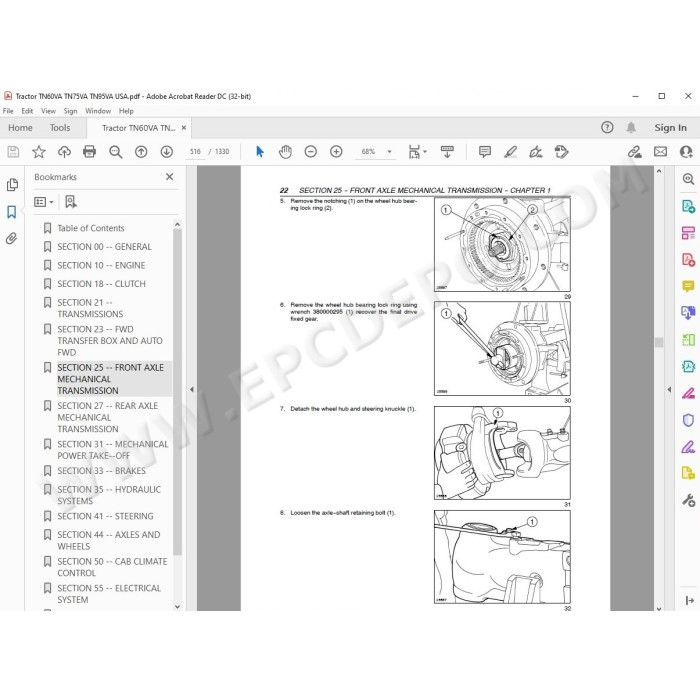
Task: Open Export PDF tool in right pane
Action: [688, 206]
